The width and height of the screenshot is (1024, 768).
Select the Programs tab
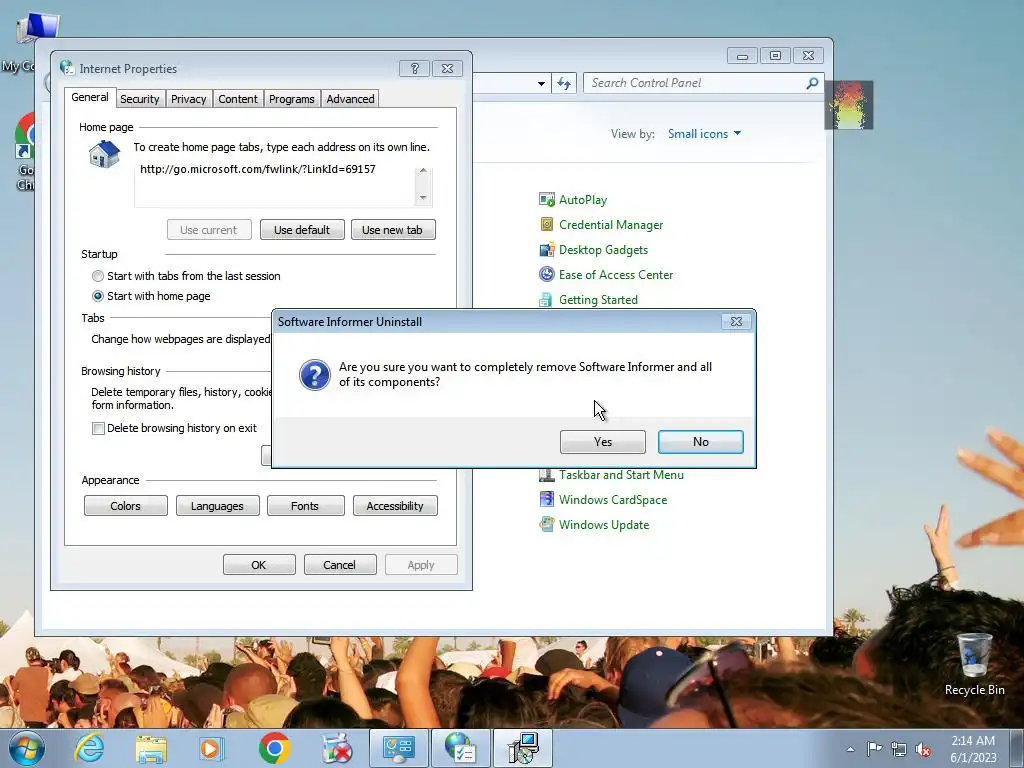[291, 99]
